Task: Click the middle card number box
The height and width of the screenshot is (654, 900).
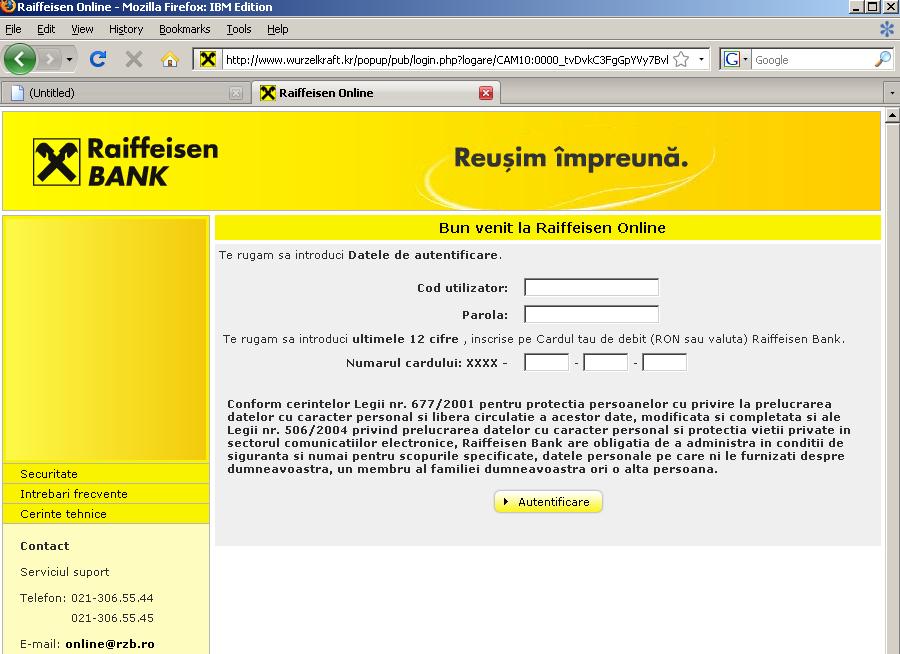Action: tap(606, 362)
